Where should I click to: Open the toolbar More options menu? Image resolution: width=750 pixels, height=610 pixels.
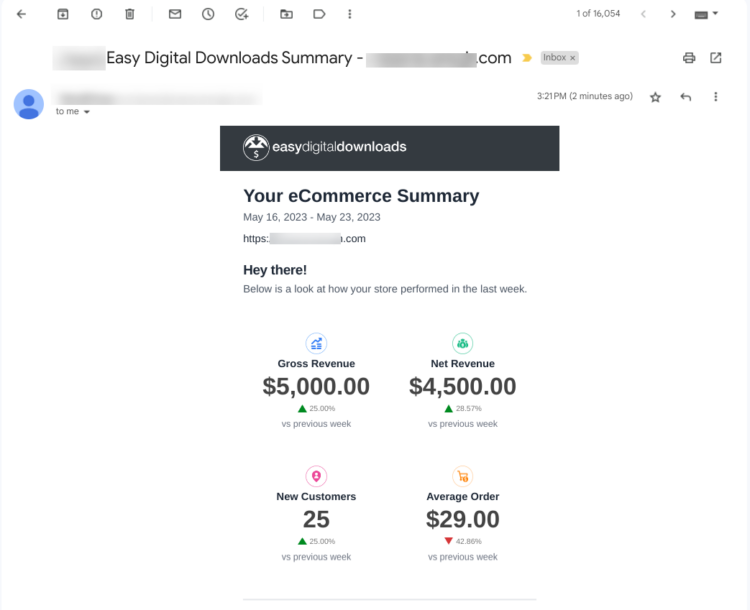pos(350,14)
